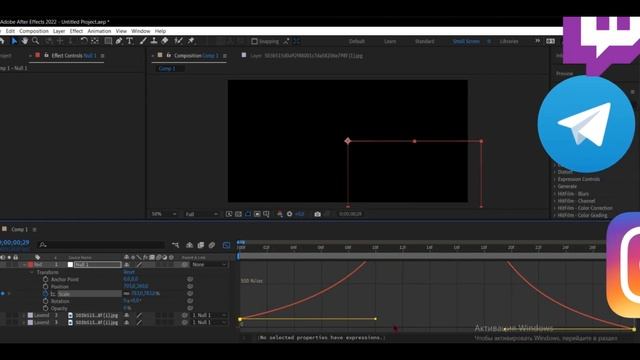Collapse the Null 1 layer twirl

(x=24, y=264)
